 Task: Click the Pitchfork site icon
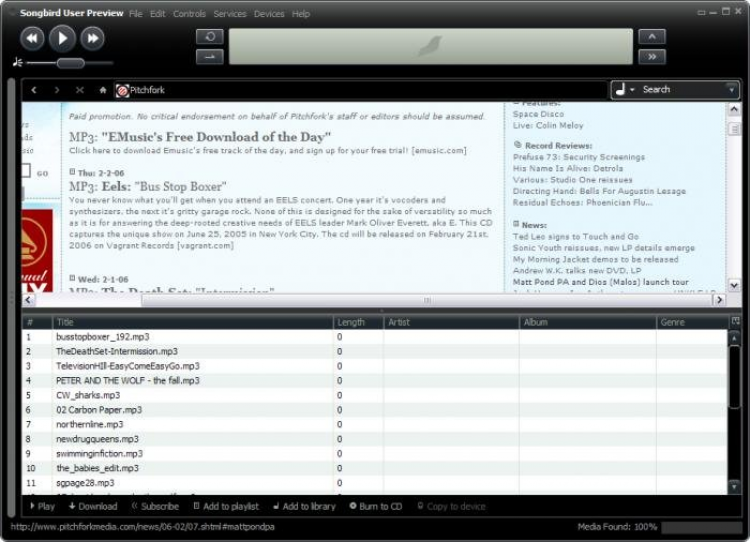tap(122, 90)
